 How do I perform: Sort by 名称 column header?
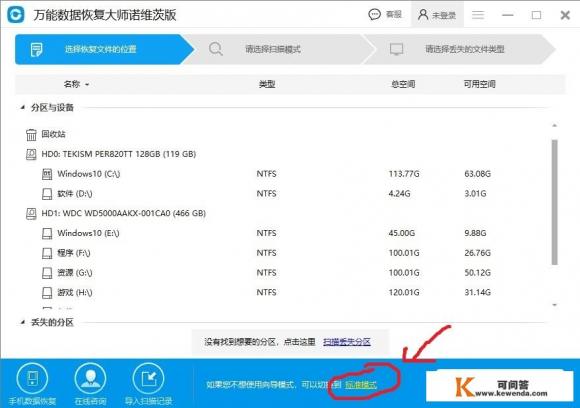tap(76, 84)
